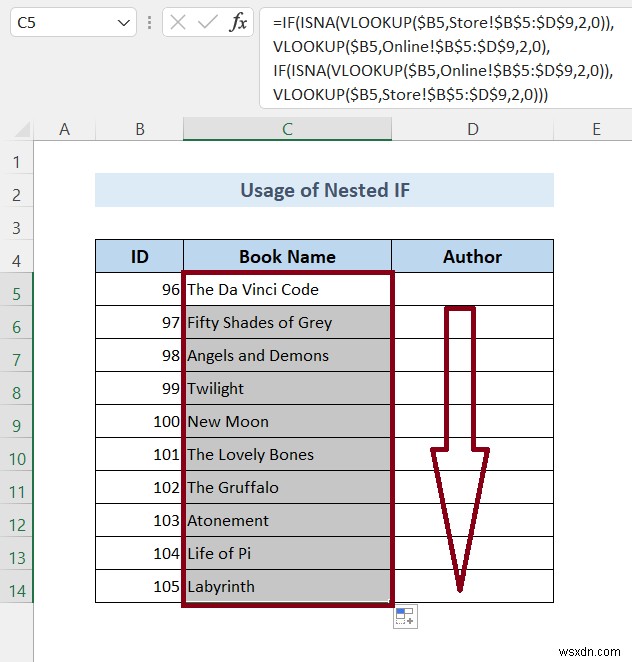Click the formula bar options dots
The image size is (632, 662).
point(149,22)
